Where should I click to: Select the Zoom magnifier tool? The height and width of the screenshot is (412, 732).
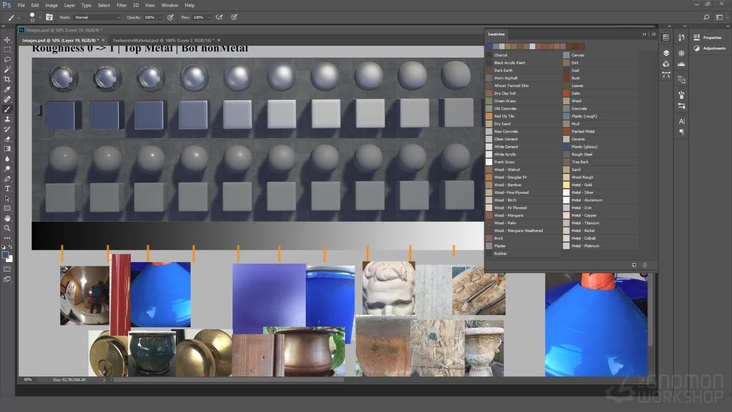pos(7,228)
